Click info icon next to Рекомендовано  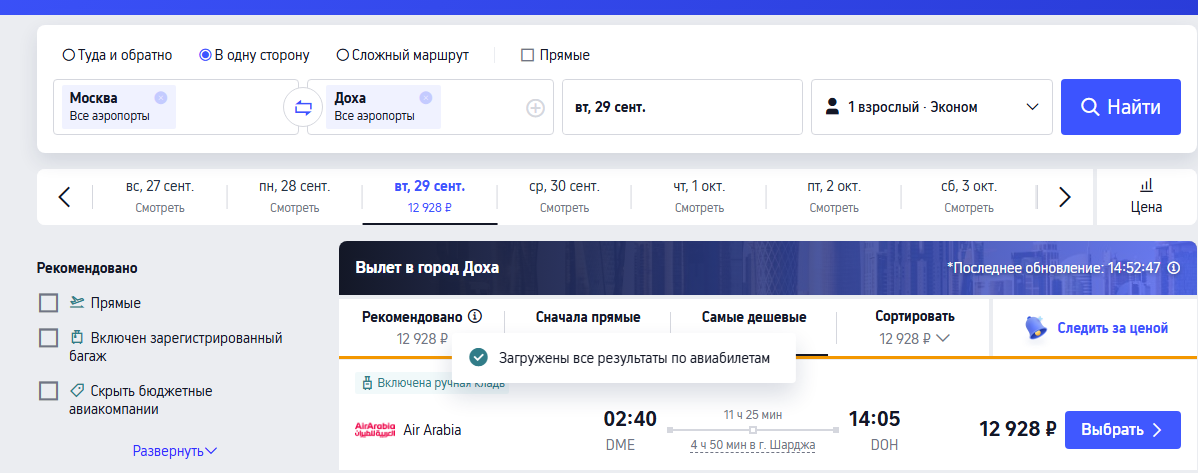tap(475, 316)
